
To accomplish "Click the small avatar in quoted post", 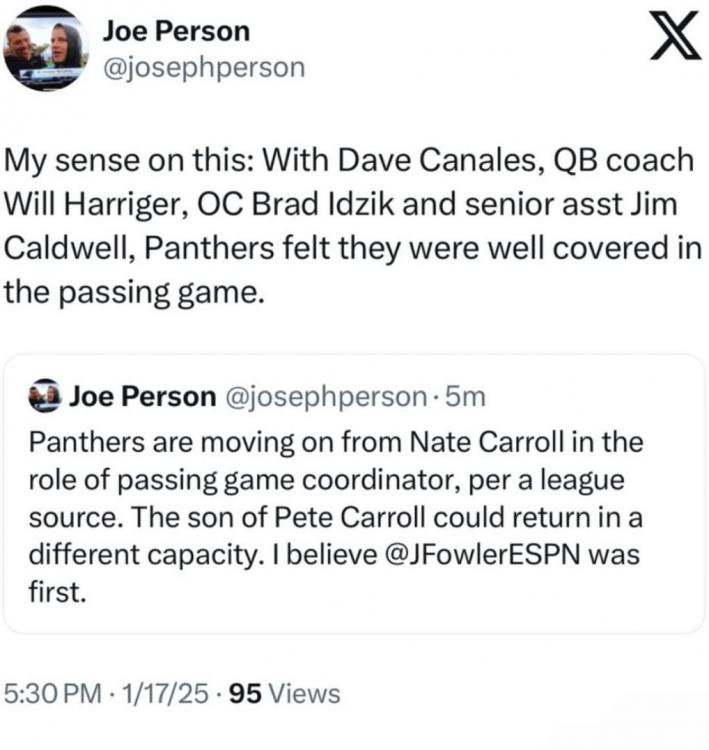I will [44, 396].
